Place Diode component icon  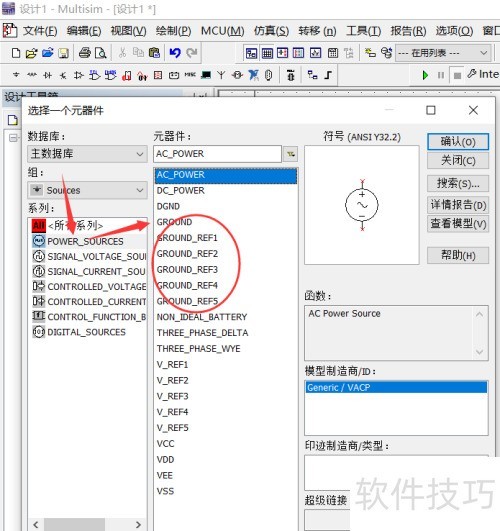[47, 75]
